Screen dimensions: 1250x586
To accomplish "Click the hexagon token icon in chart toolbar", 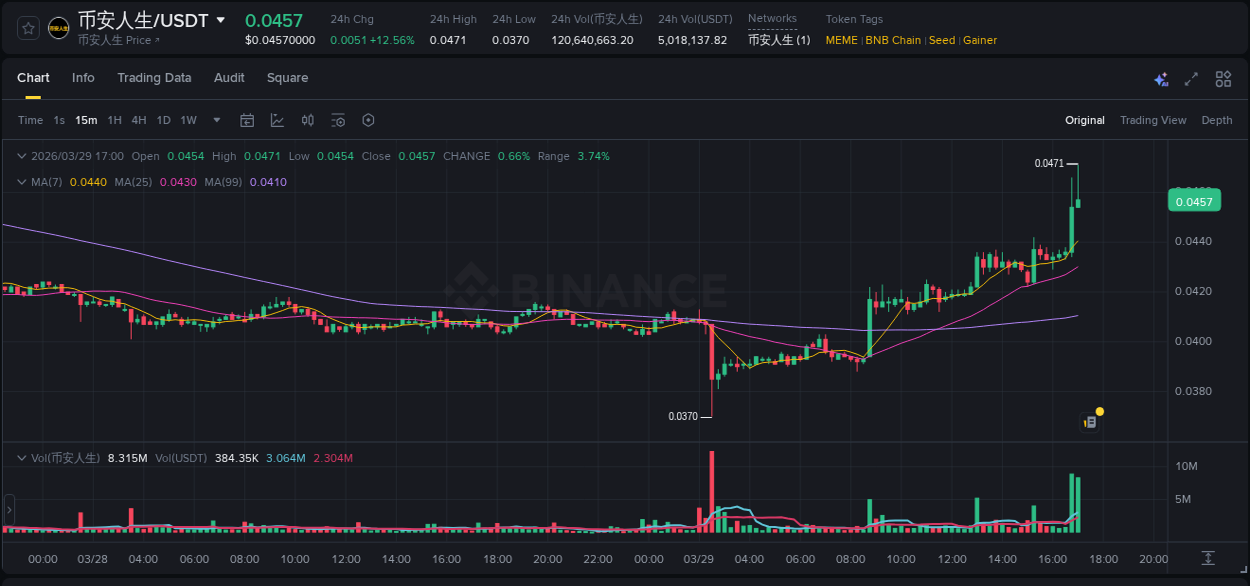I will coord(368,120).
